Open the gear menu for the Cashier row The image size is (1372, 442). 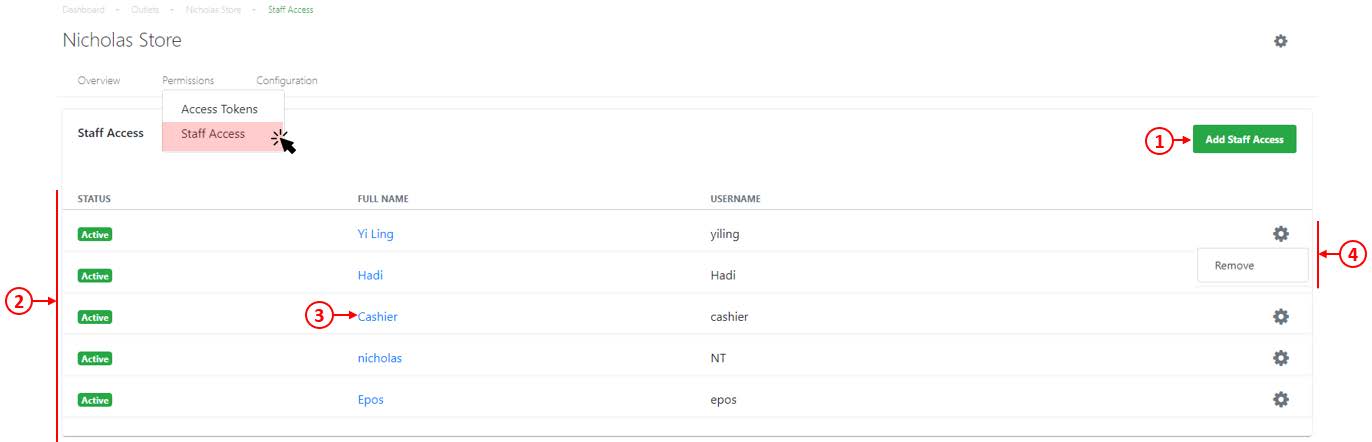coord(1280,316)
